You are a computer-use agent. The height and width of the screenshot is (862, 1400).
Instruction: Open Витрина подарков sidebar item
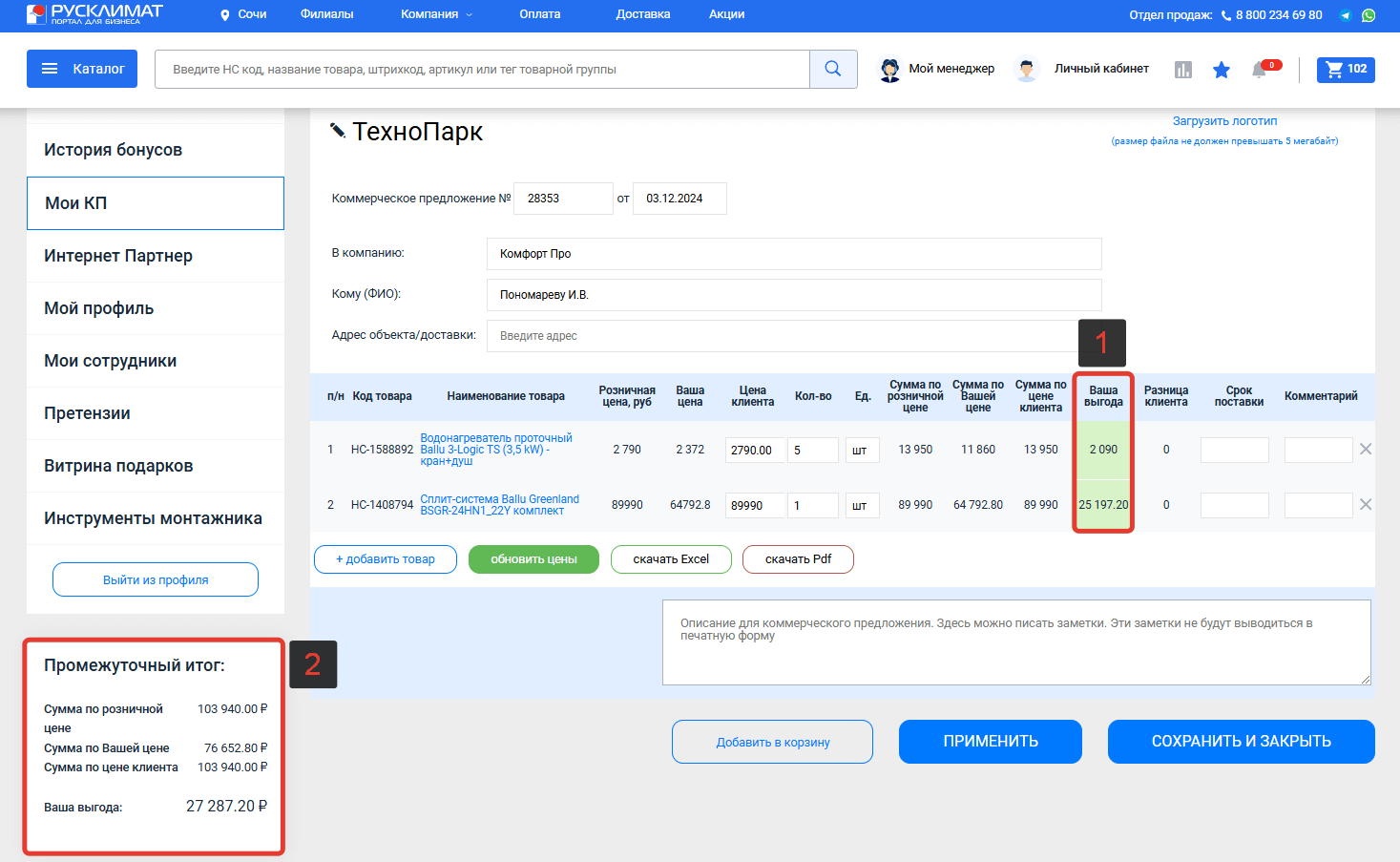point(156,466)
